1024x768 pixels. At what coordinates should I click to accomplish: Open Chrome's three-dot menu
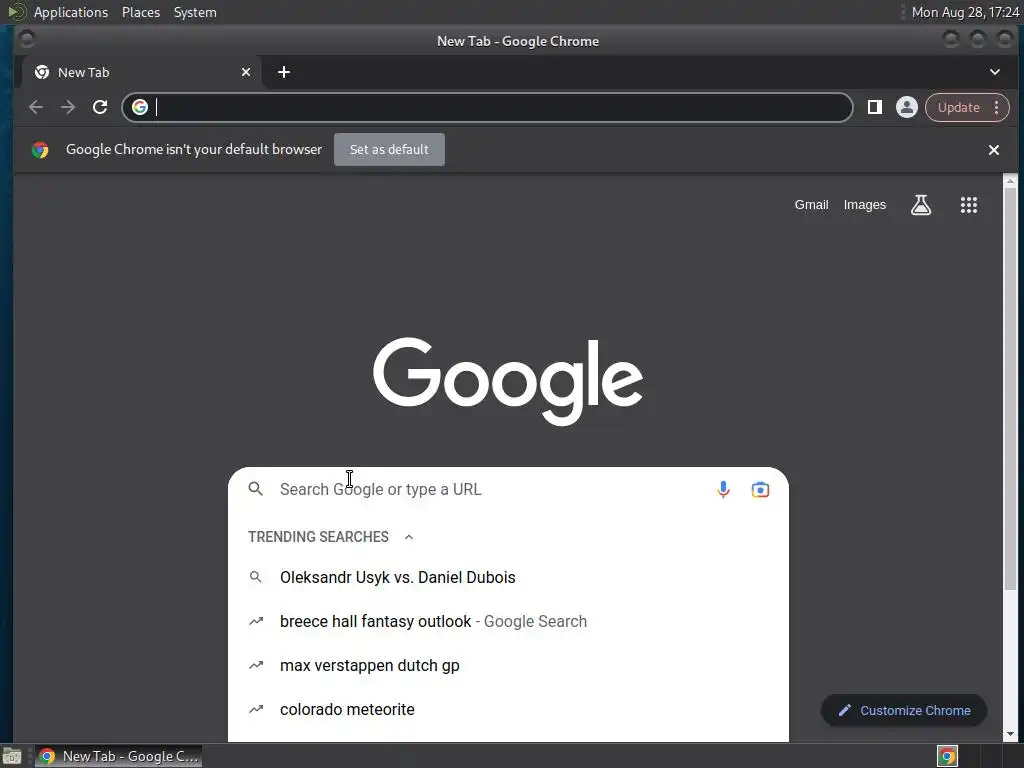point(997,107)
